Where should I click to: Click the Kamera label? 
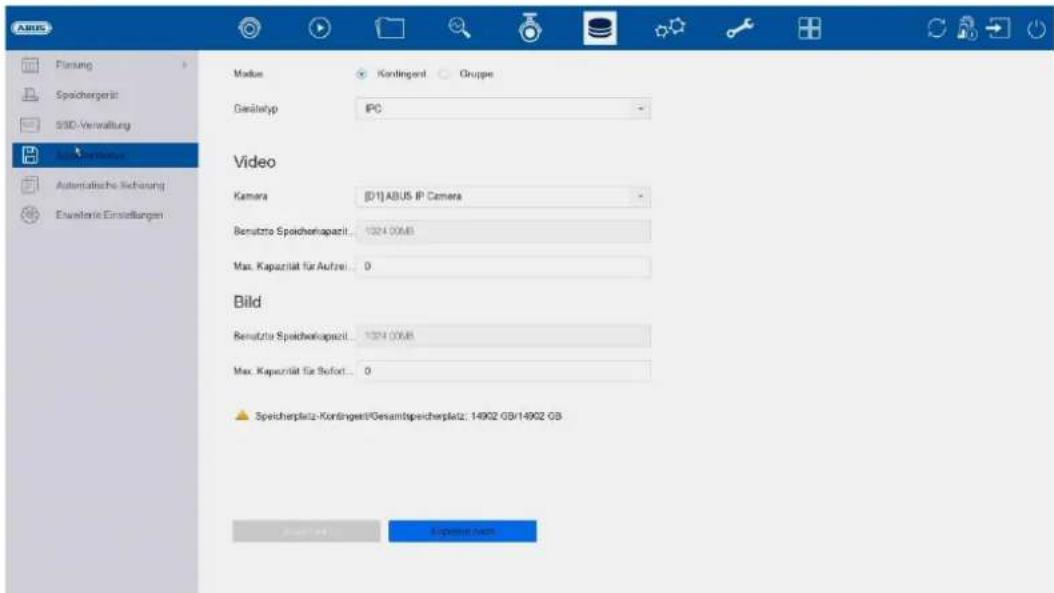[x=251, y=196]
